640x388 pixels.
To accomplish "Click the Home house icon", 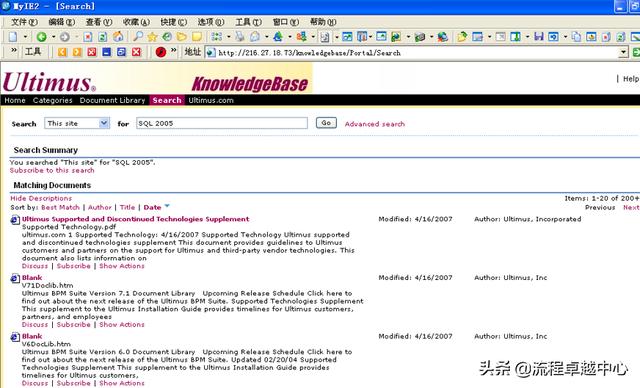I will (118, 37).
